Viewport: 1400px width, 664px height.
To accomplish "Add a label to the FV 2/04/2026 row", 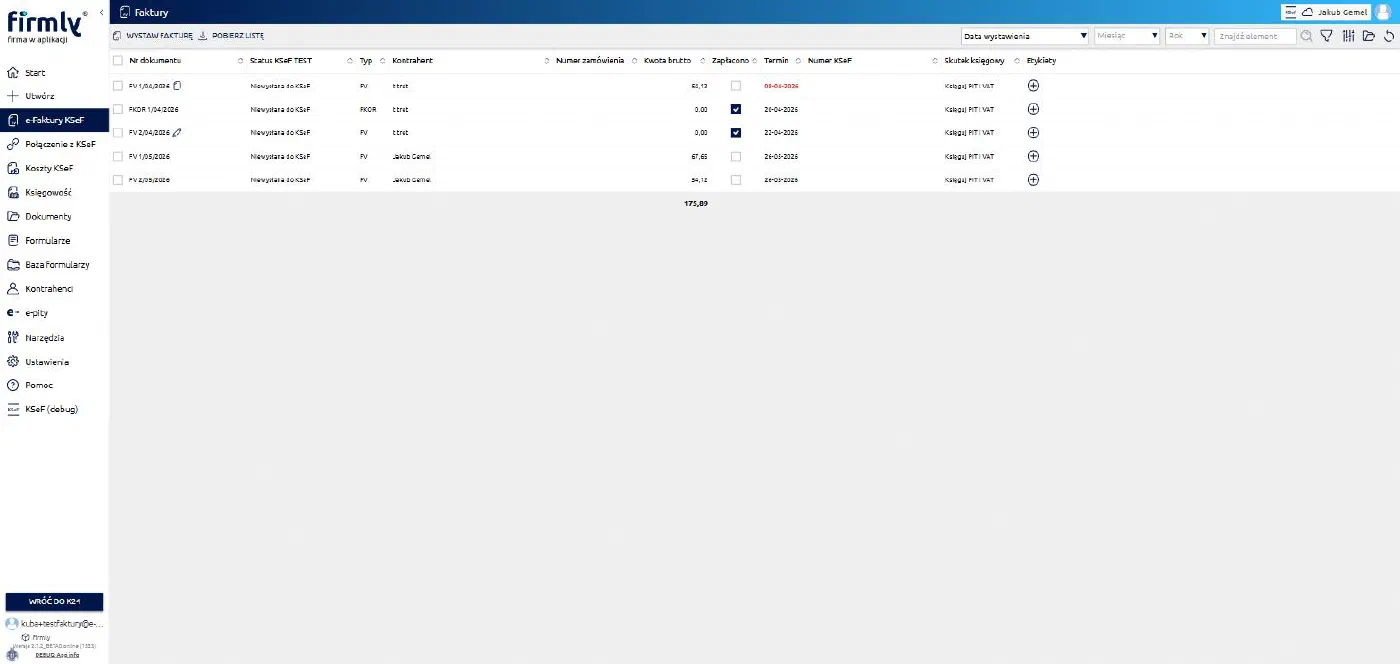I will (1033, 132).
